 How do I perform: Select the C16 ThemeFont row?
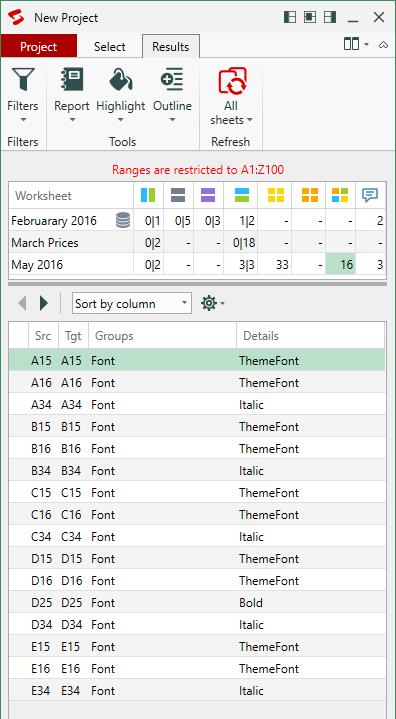pos(197,515)
